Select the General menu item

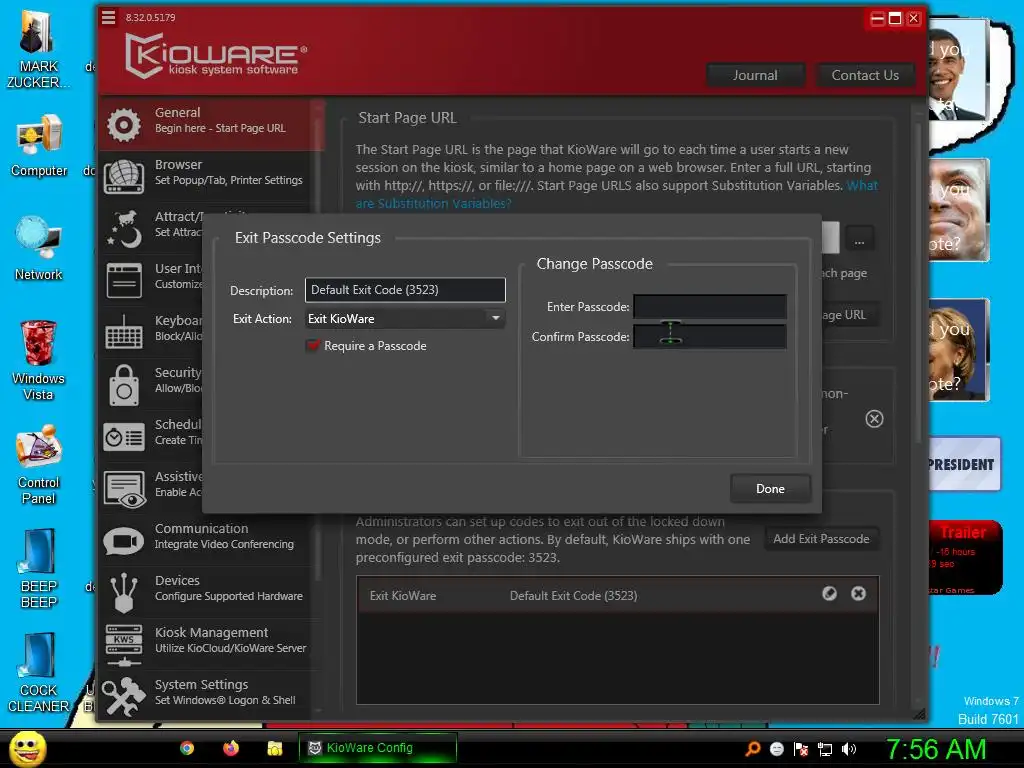212,124
